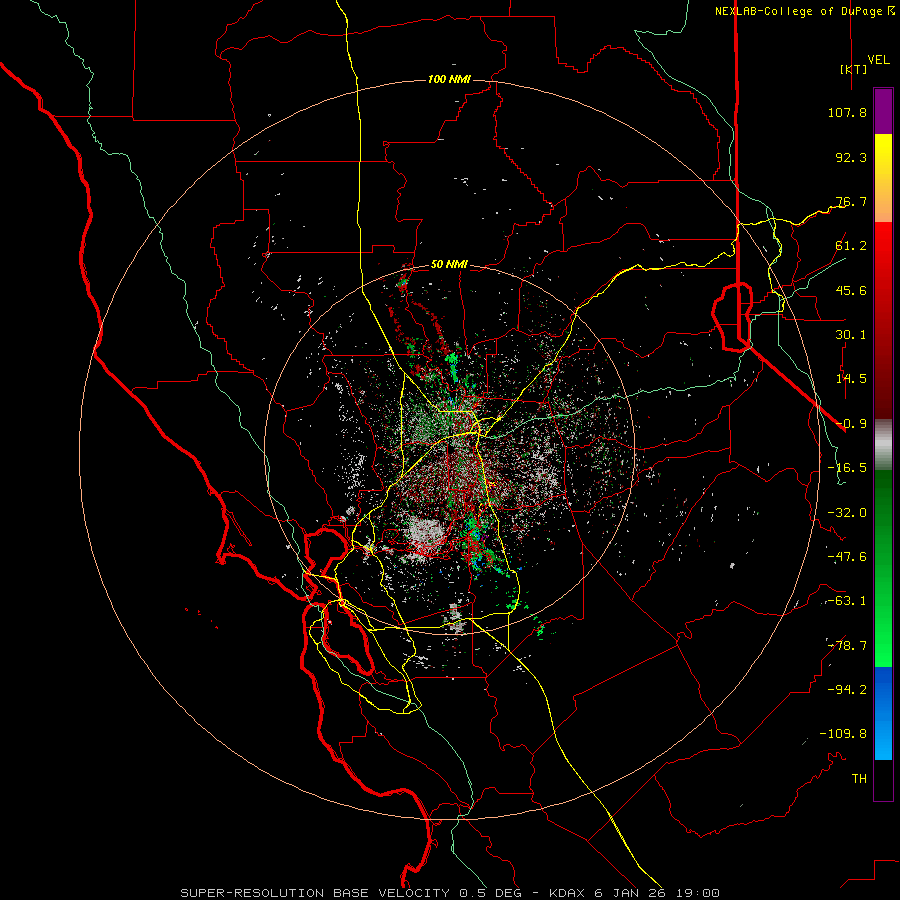Click the -0.9 velocity scale value
The image size is (900, 900).
tap(851, 424)
